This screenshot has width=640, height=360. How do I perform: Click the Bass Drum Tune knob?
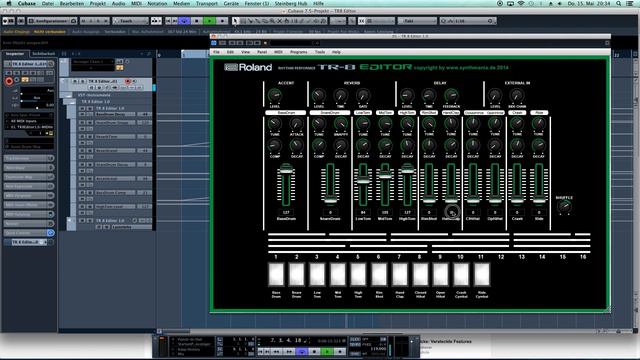click(275, 123)
